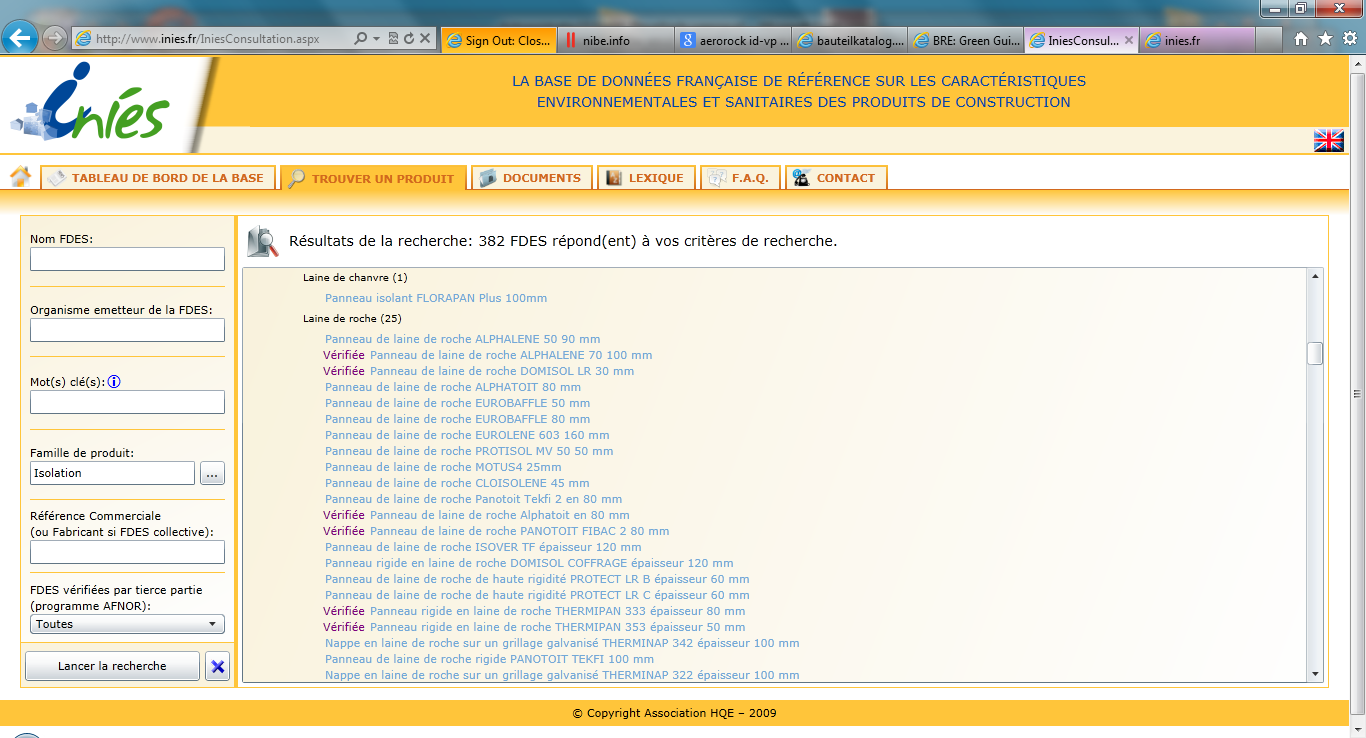Open product family picker with ... button
The width and height of the screenshot is (1366, 738).
point(212,473)
